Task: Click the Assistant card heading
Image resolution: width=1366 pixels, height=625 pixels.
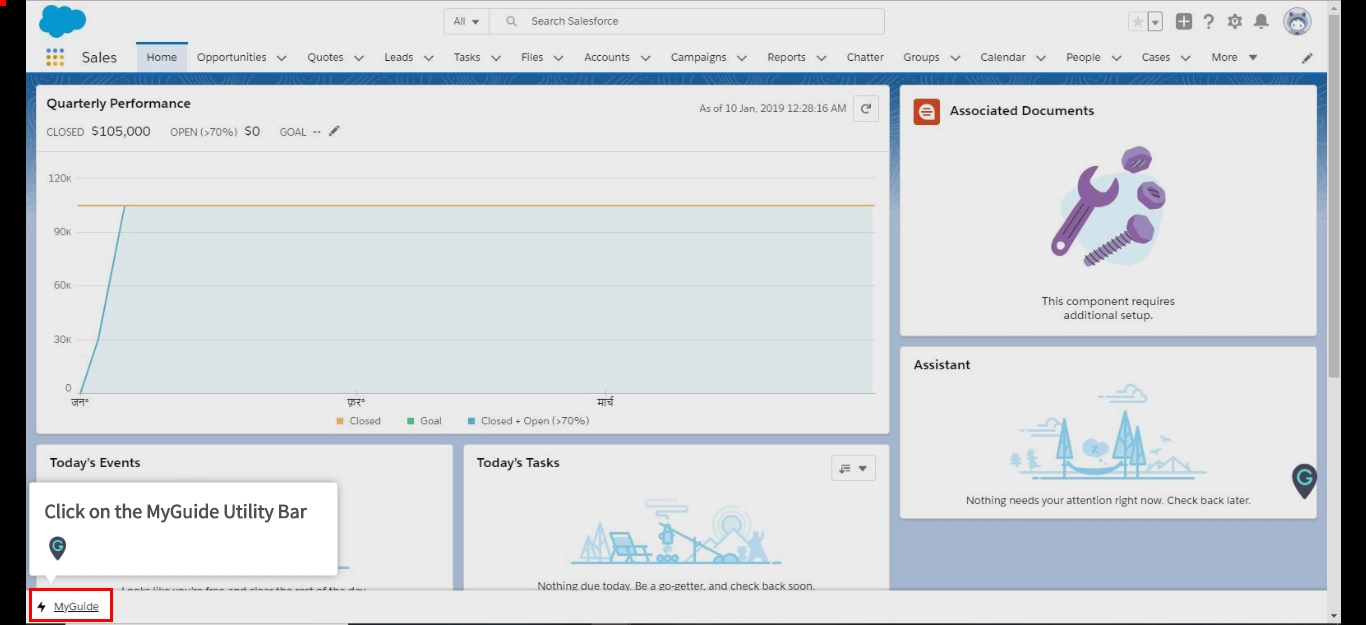Action: point(942,365)
